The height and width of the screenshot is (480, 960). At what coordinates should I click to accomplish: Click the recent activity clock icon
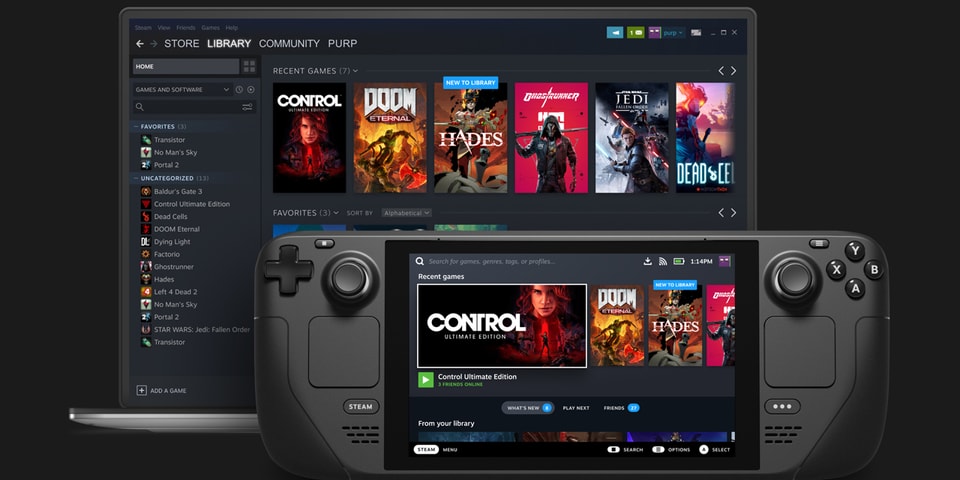pos(239,90)
